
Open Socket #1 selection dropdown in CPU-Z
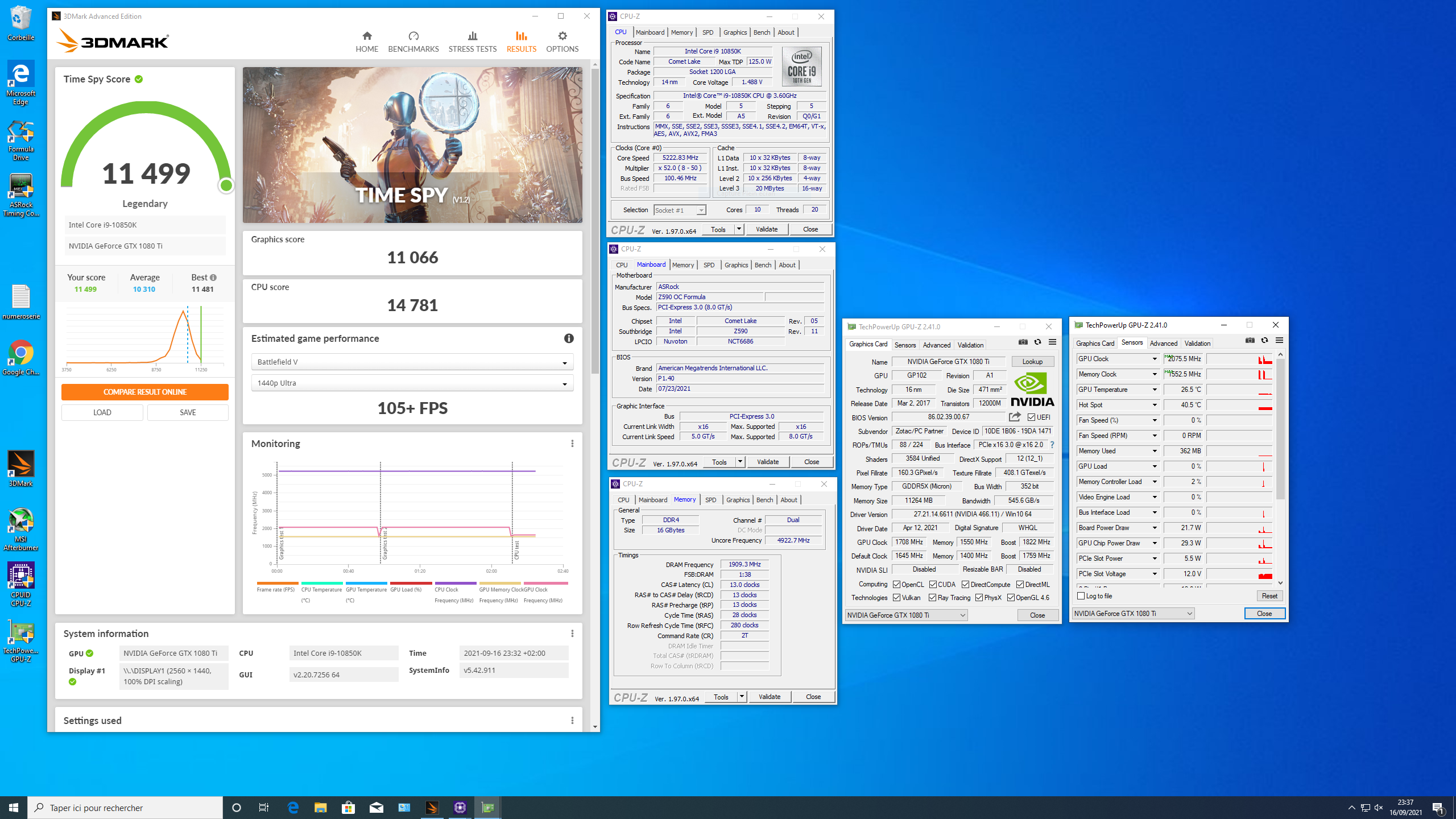(680, 210)
